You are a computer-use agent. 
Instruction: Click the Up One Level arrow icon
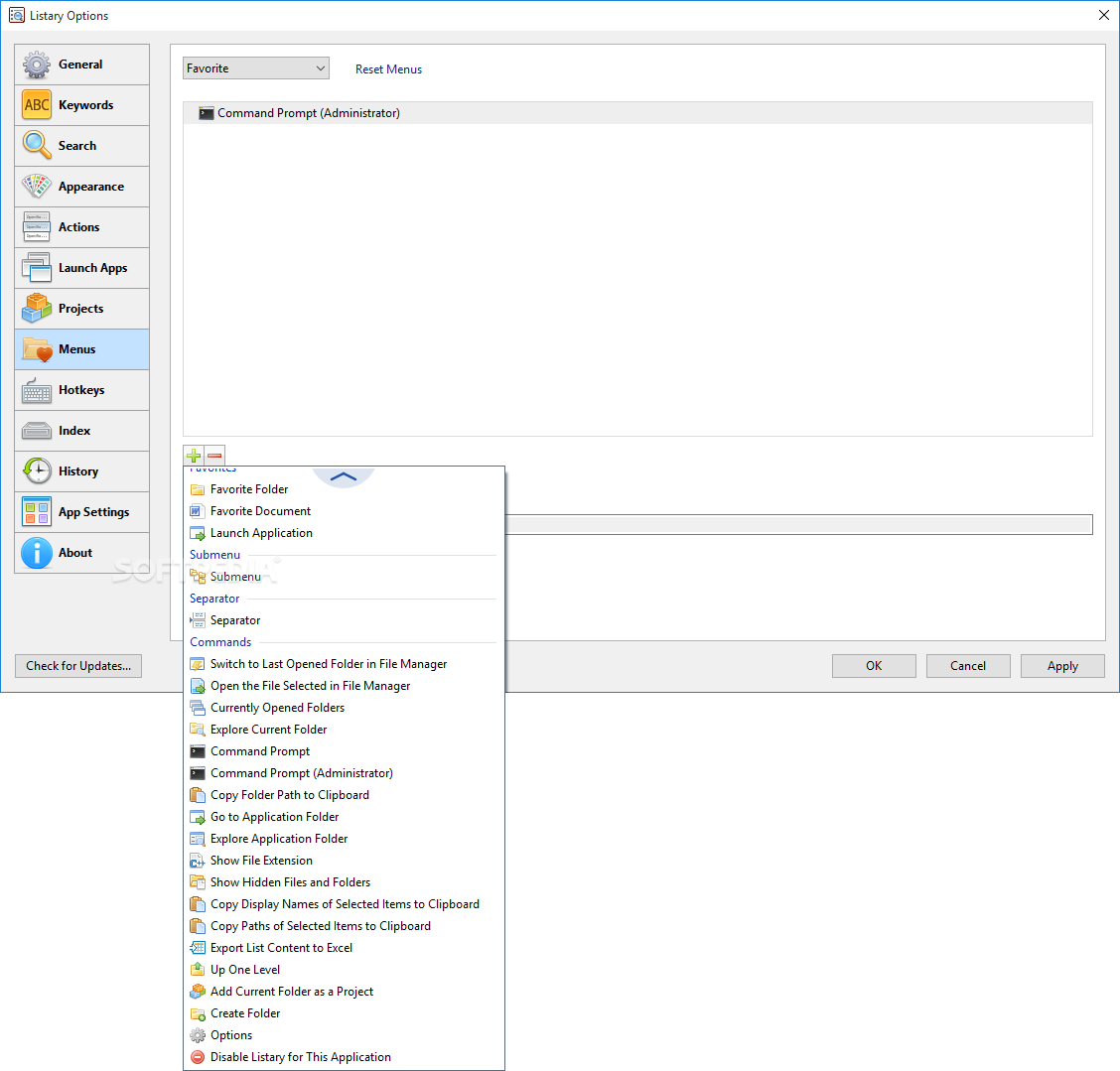point(198,970)
